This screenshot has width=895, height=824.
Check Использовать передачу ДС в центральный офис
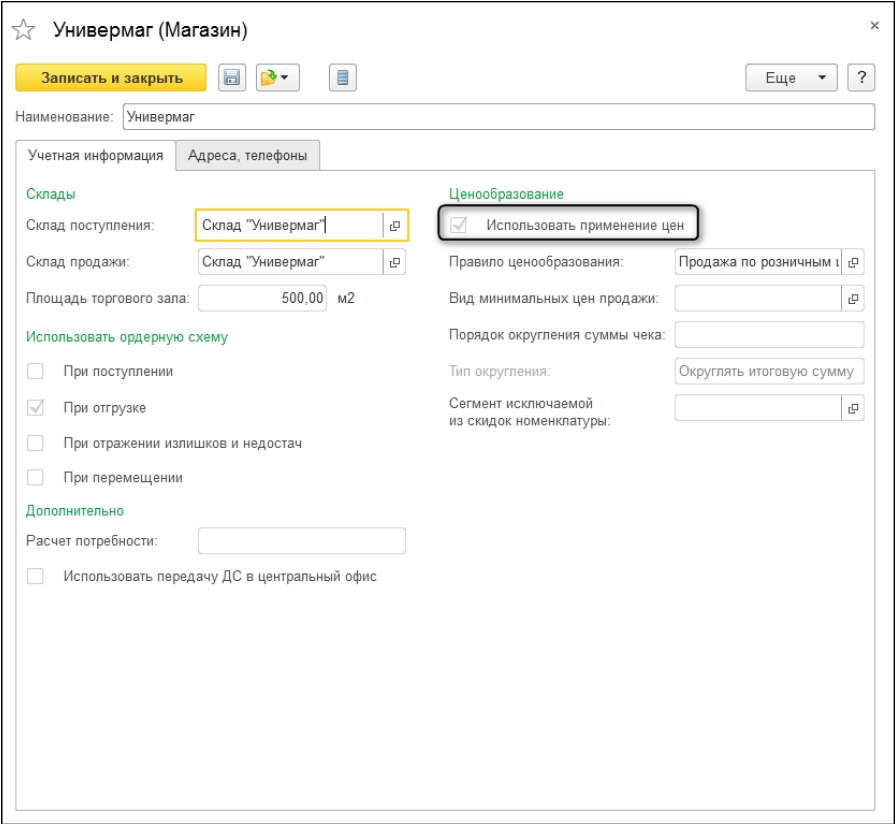(x=36, y=577)
